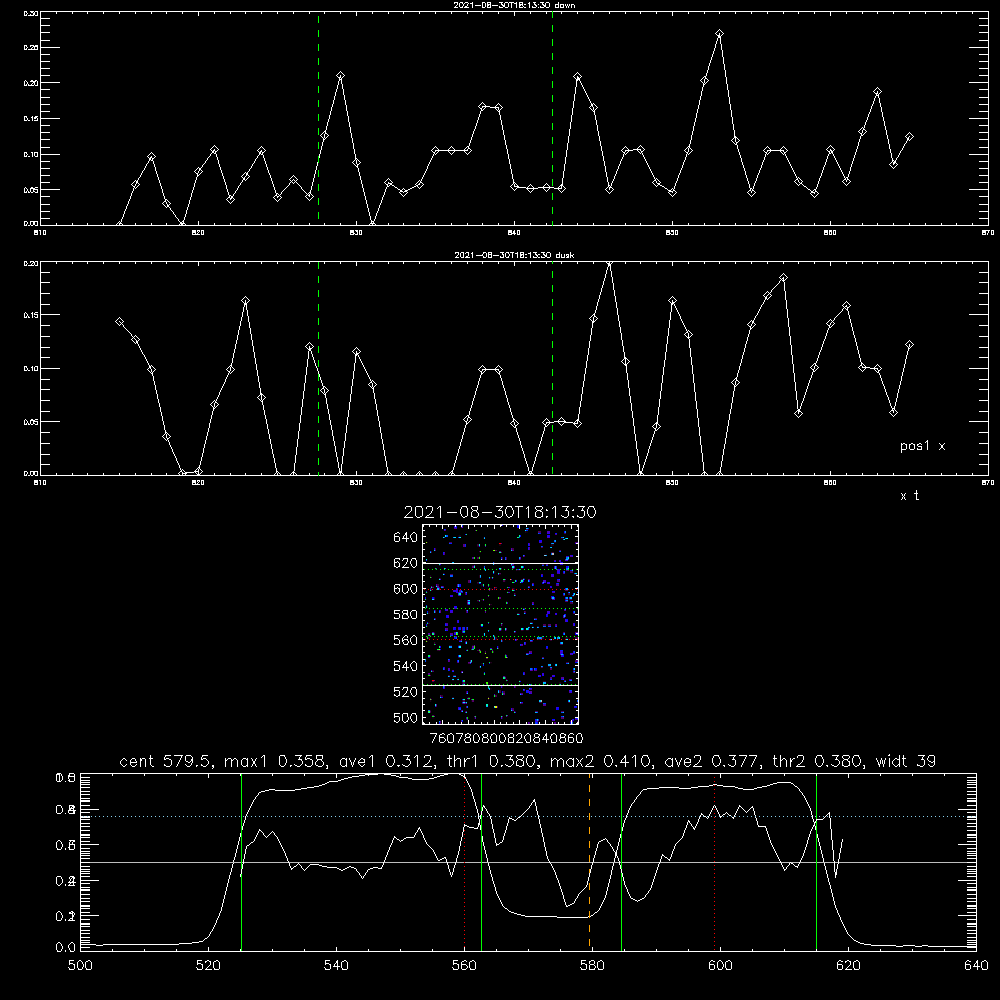Click the last diamond marker of the dawn curve

(x=909, y=136)
